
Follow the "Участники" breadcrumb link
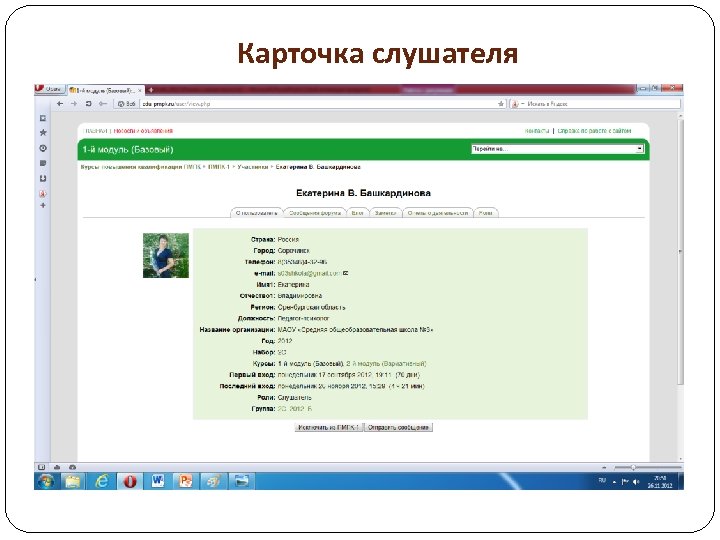click(x=253, y=167)
